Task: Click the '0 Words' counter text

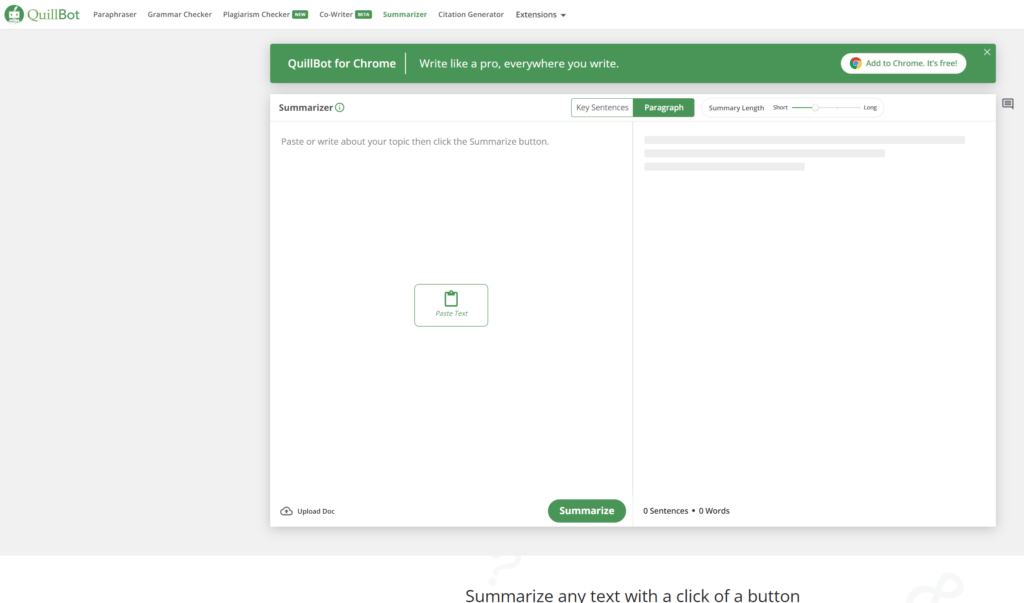Action: 714,511
